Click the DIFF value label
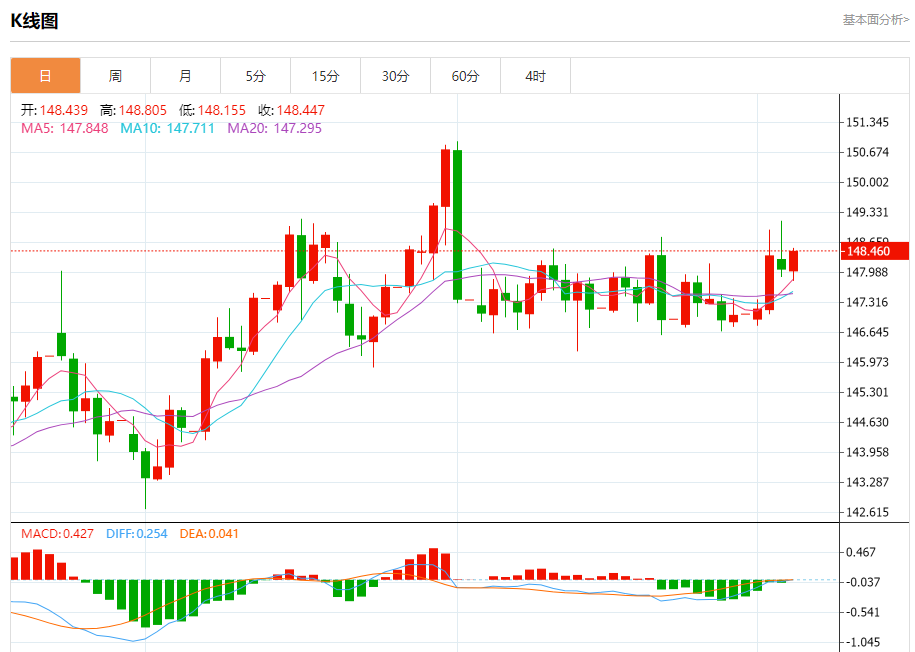The image size is (915, 652). click(x=137, y=534)
